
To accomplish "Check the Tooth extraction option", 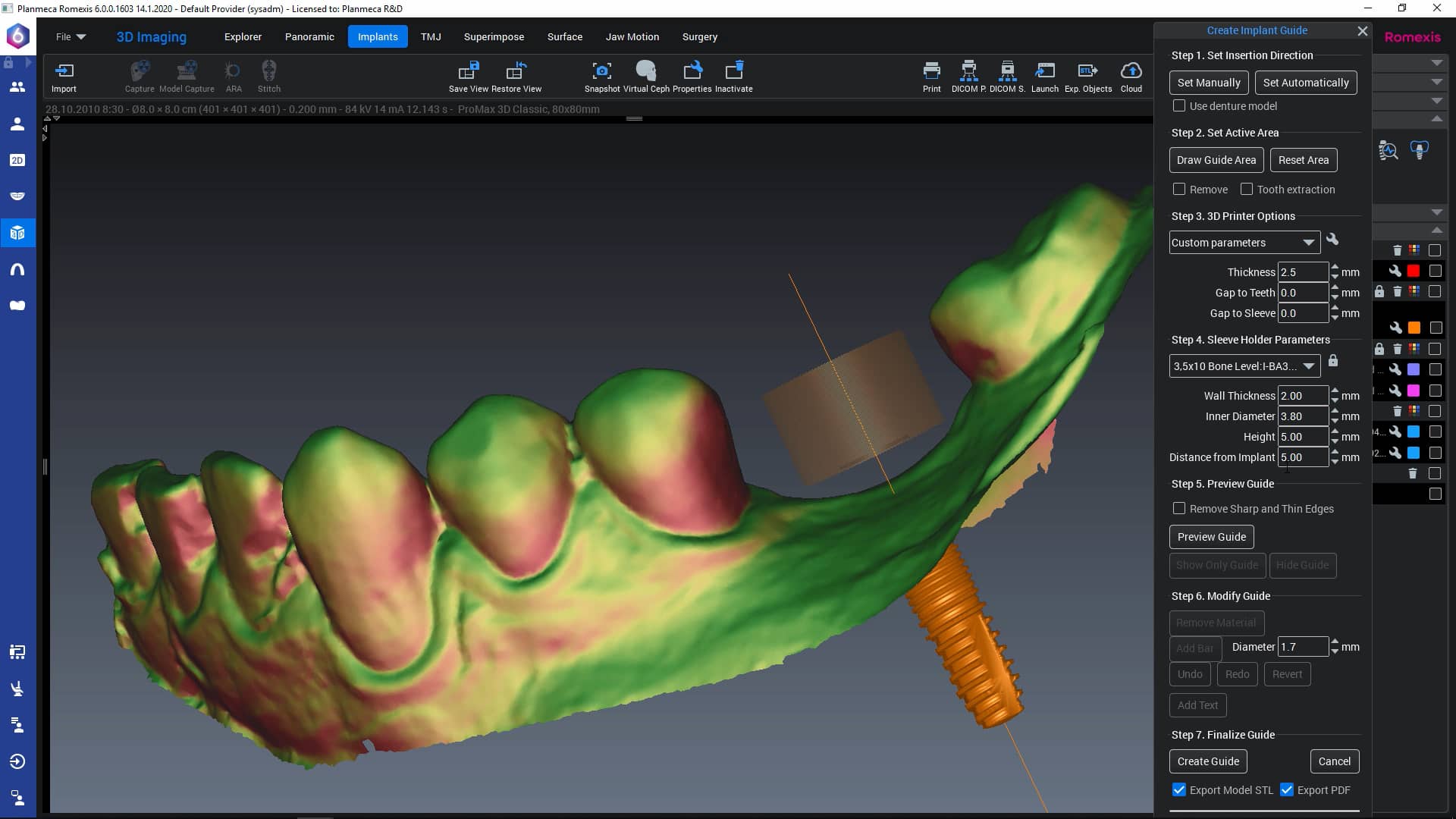I will 1247,189.
